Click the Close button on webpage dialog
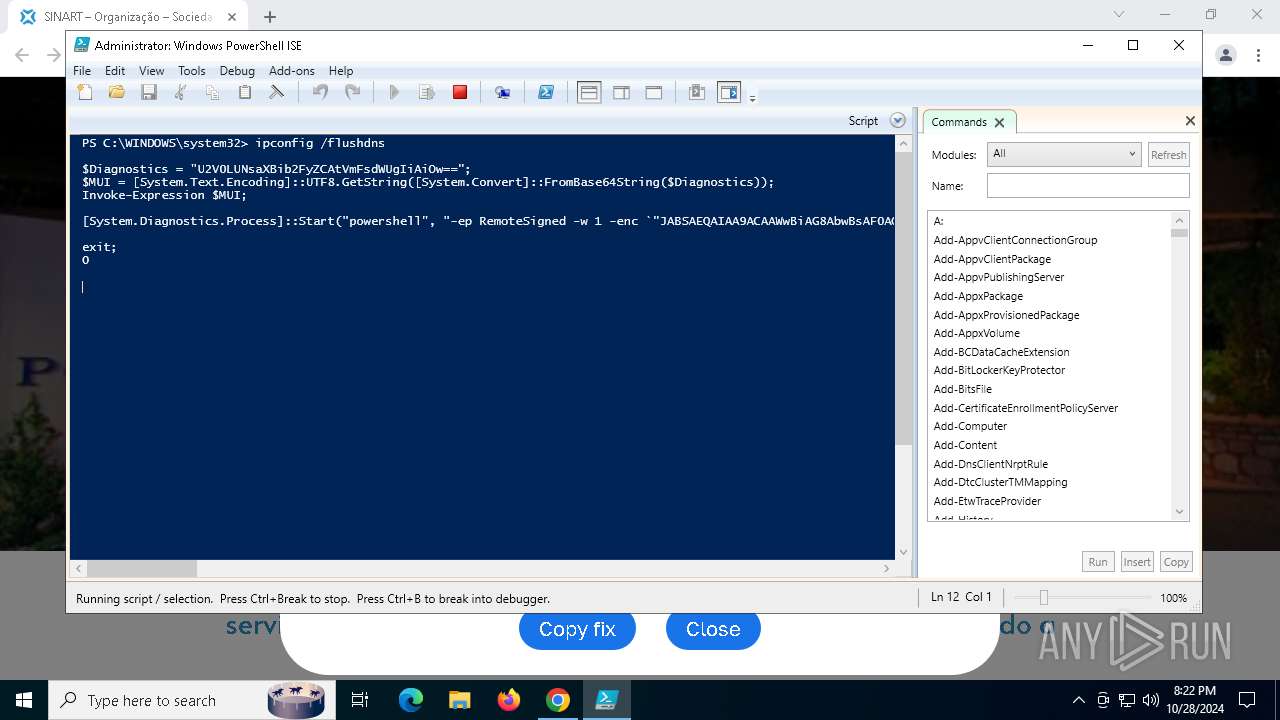The height and width of the screenshot is (720, 1280). click(713, 629)
